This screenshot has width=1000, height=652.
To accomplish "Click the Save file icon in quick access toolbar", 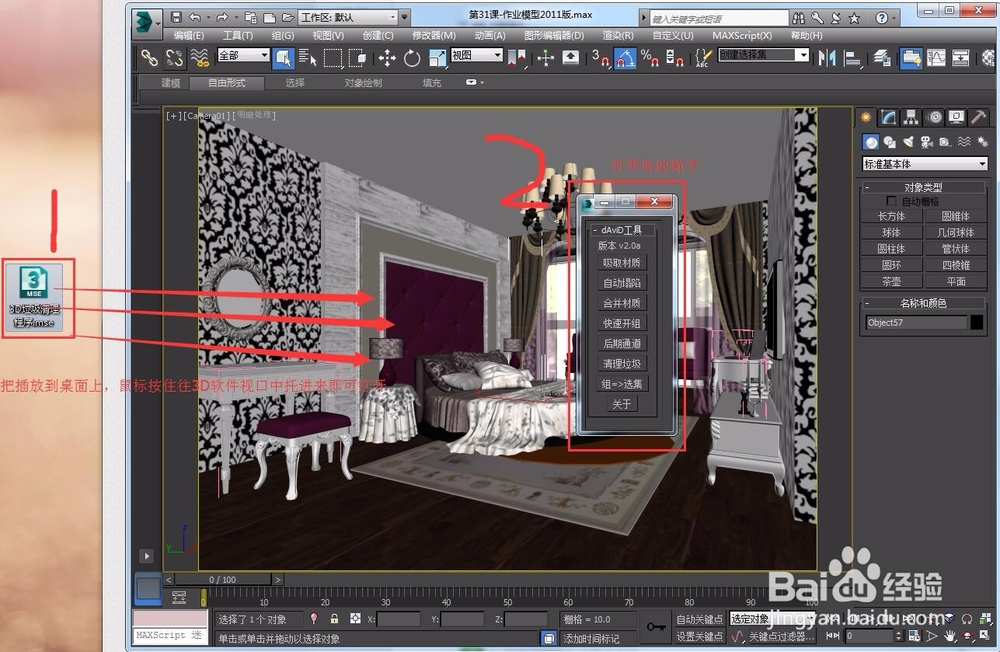I will coord(177,18).
